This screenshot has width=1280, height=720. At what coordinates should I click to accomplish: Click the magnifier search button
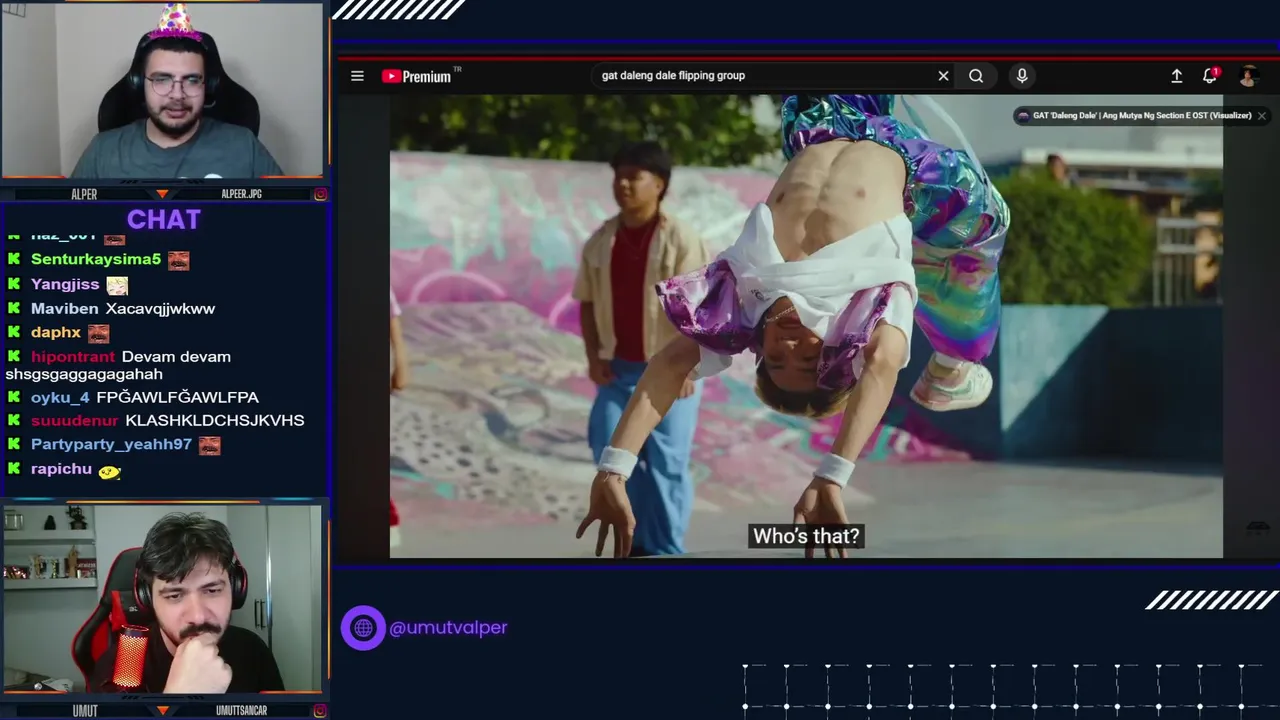[x=976, y=76]
